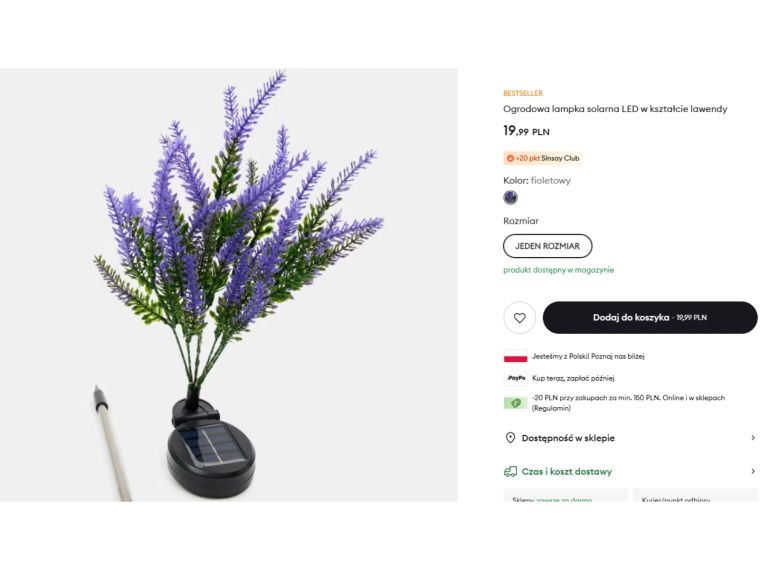Screen dimensions: 760x570
Task: Click the green discount coupon icon
Action: click(x=515, y=403)
